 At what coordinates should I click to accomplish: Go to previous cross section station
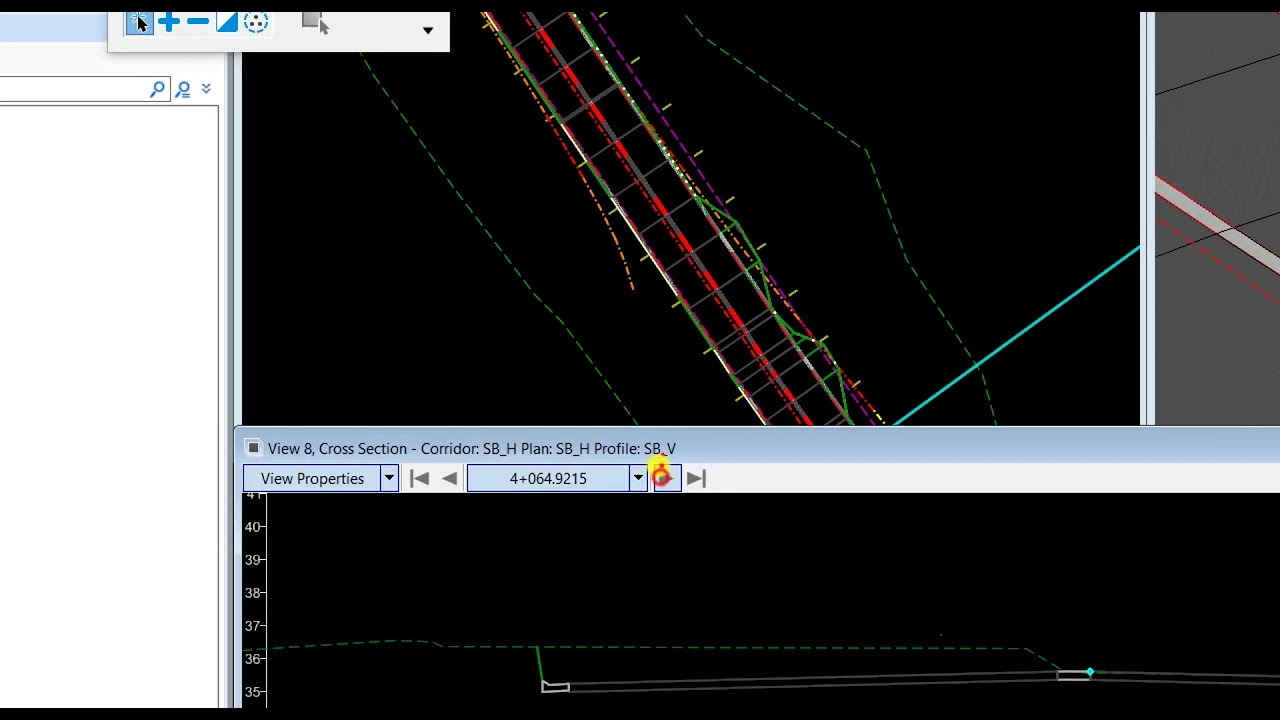click(449, 479)
